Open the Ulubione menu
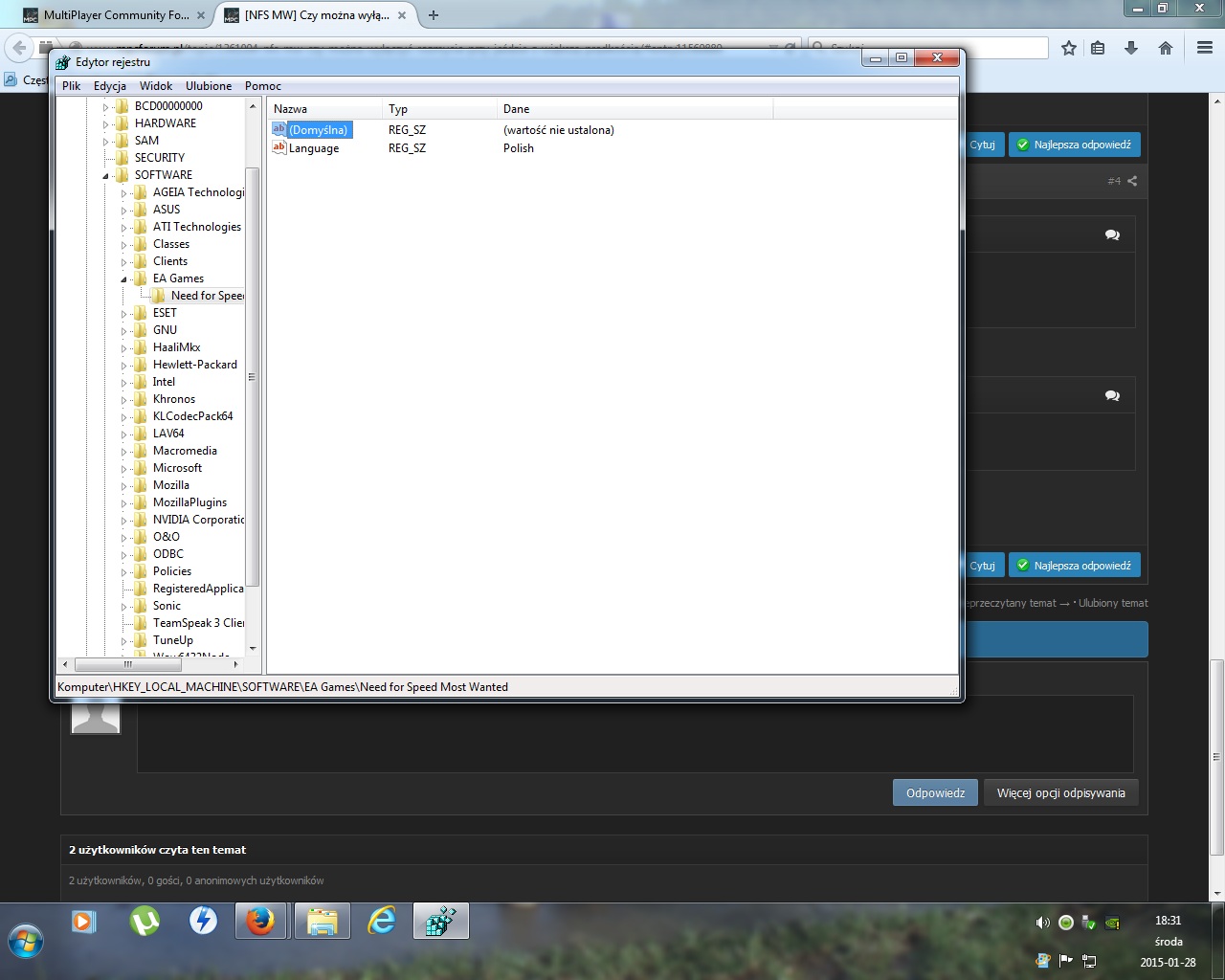The width and height of the screenshot is (1225, 980). tap(209, 86)
